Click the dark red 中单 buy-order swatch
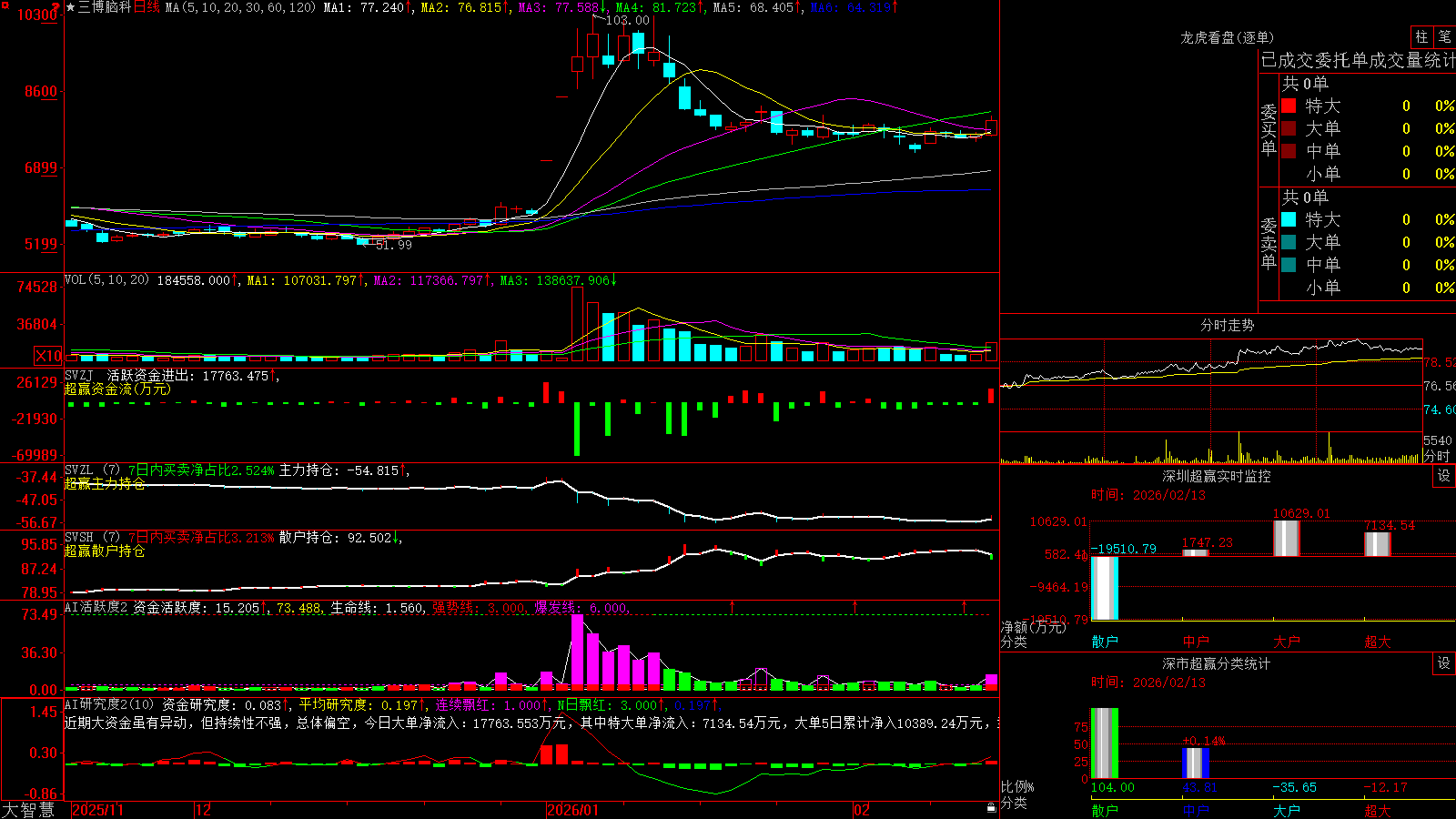 (1289, 151)
